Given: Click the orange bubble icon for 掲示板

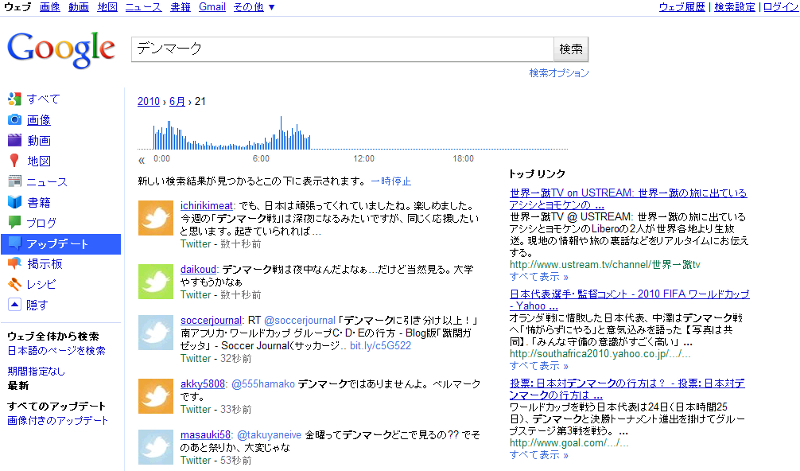Looking at the screenshot, I should click(14, 264).
